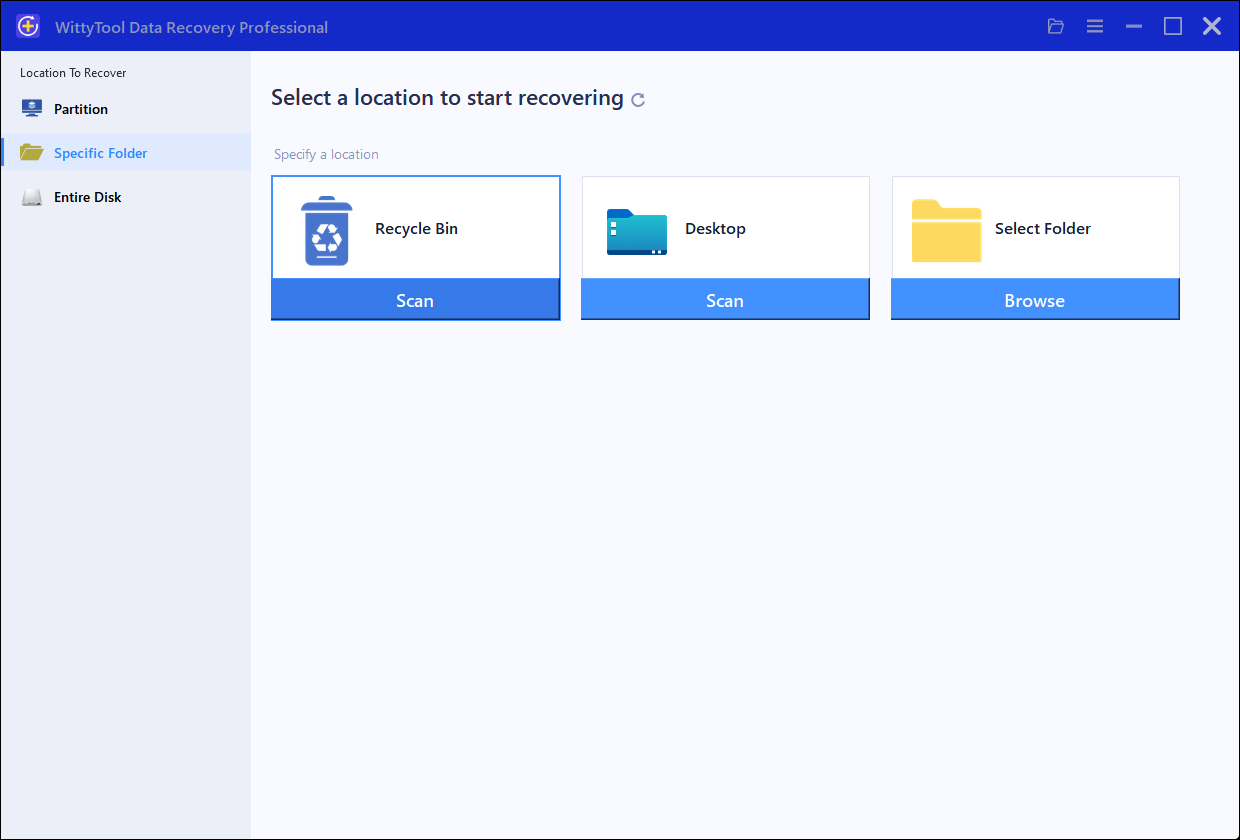Select Entire Disk in the sidebar
1240x840 pixels.
click(88, 196)
